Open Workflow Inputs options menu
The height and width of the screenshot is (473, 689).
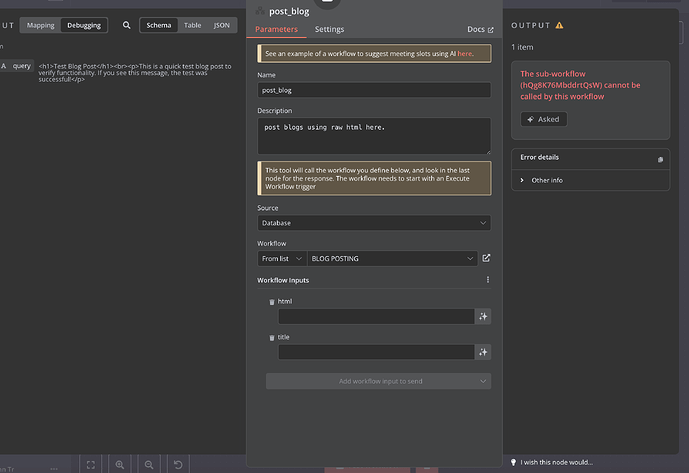pos(488,280)
